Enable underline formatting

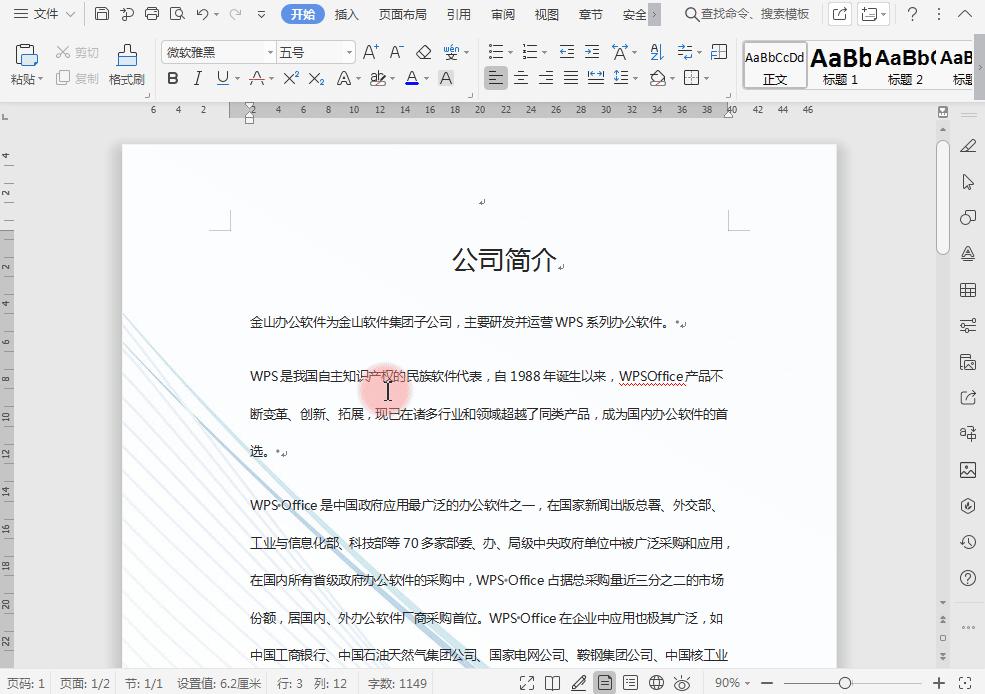220,78
